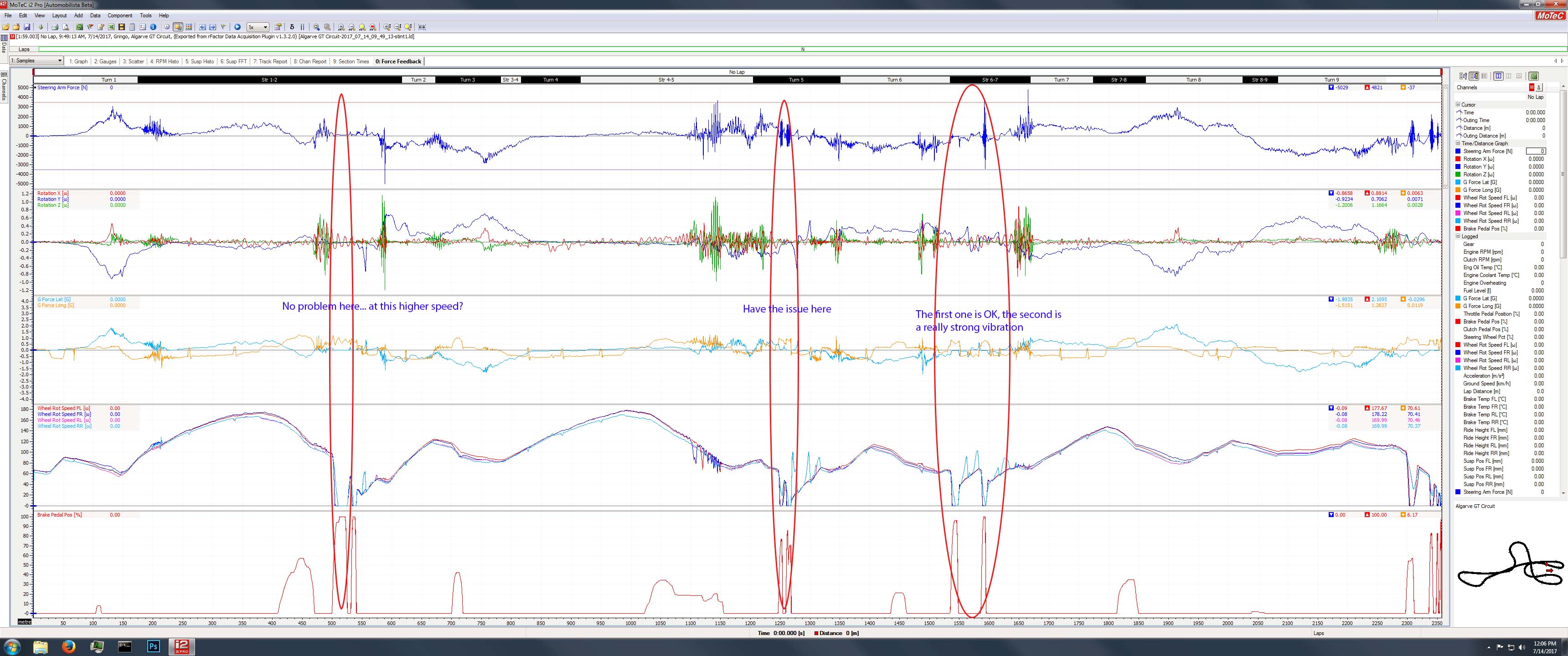Click the Turn 5 section marker
This screenshot has width=1568, height=656.
coord(796,80)
